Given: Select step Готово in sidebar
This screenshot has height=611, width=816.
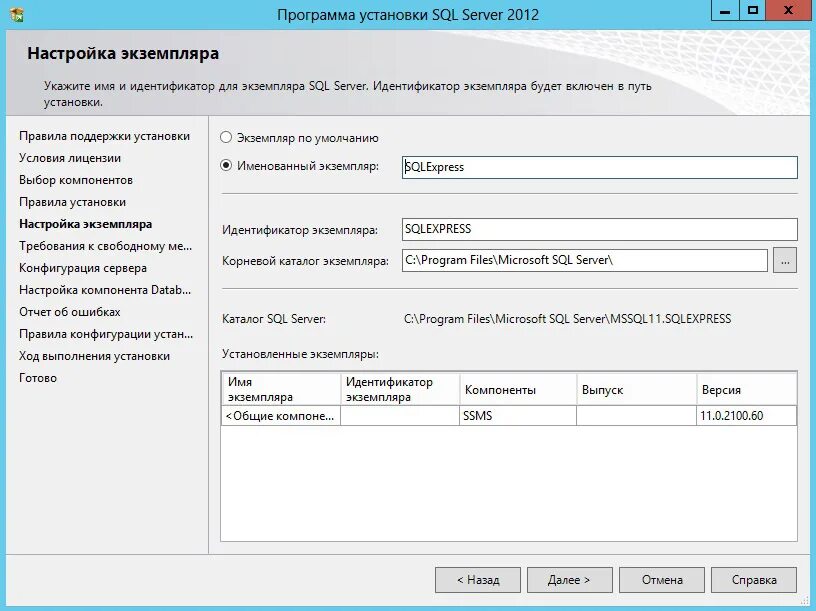Looking at the screenshot, I should pyautogui.click(x=38, y=378).
